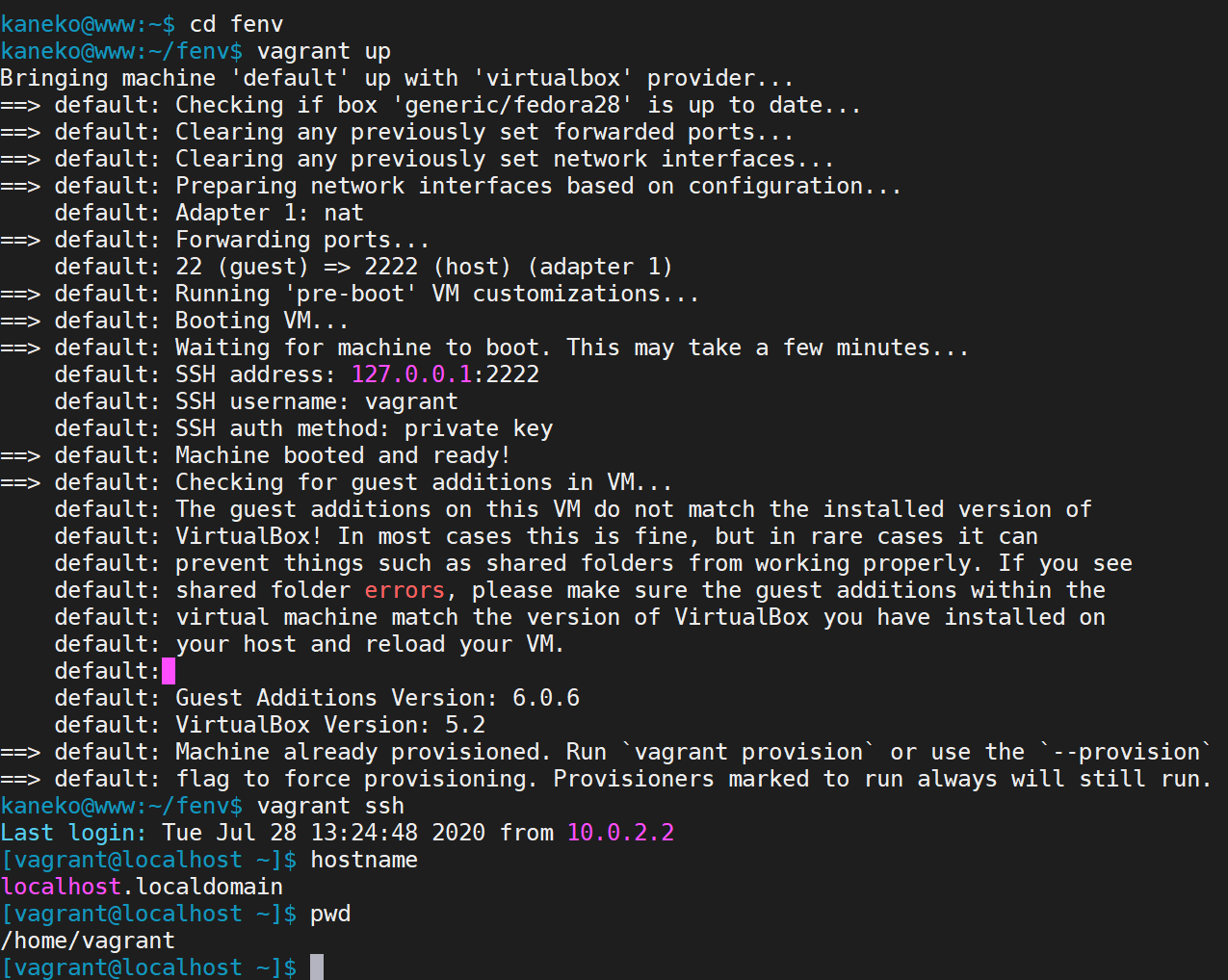This screenshot has height=980, width=1228.
Task: Click the 'pwd' command text
Action: click(330, 914)
